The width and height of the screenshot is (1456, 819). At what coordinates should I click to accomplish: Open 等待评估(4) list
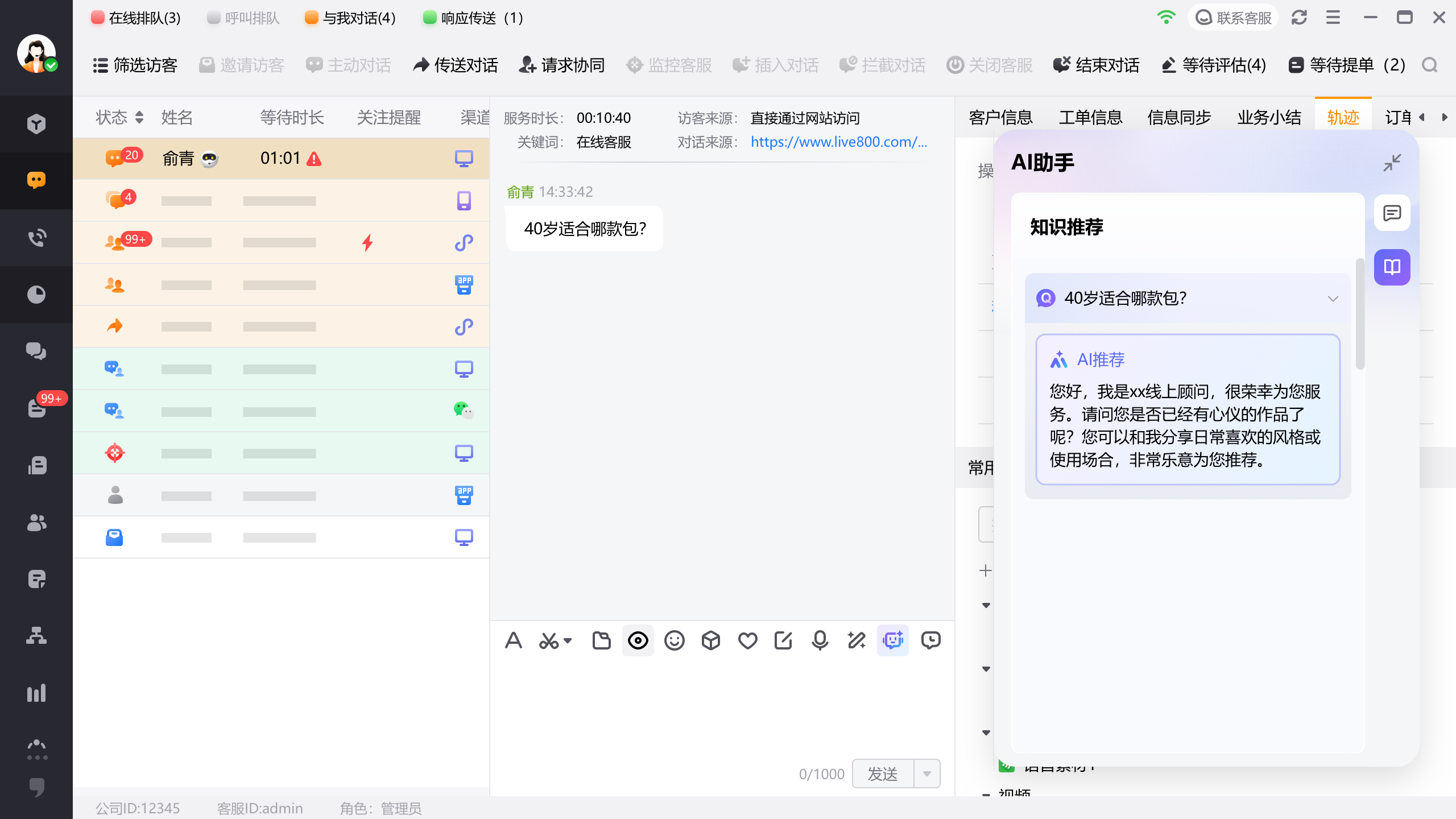tap(1213, 65)
